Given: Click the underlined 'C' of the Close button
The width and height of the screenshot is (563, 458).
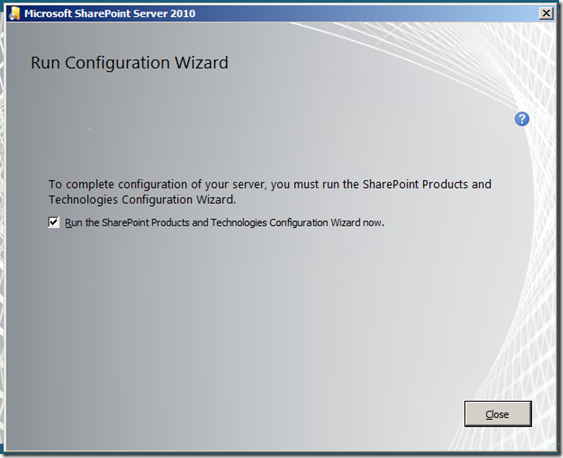Looking at the screenshot, I should pos(488,415).
